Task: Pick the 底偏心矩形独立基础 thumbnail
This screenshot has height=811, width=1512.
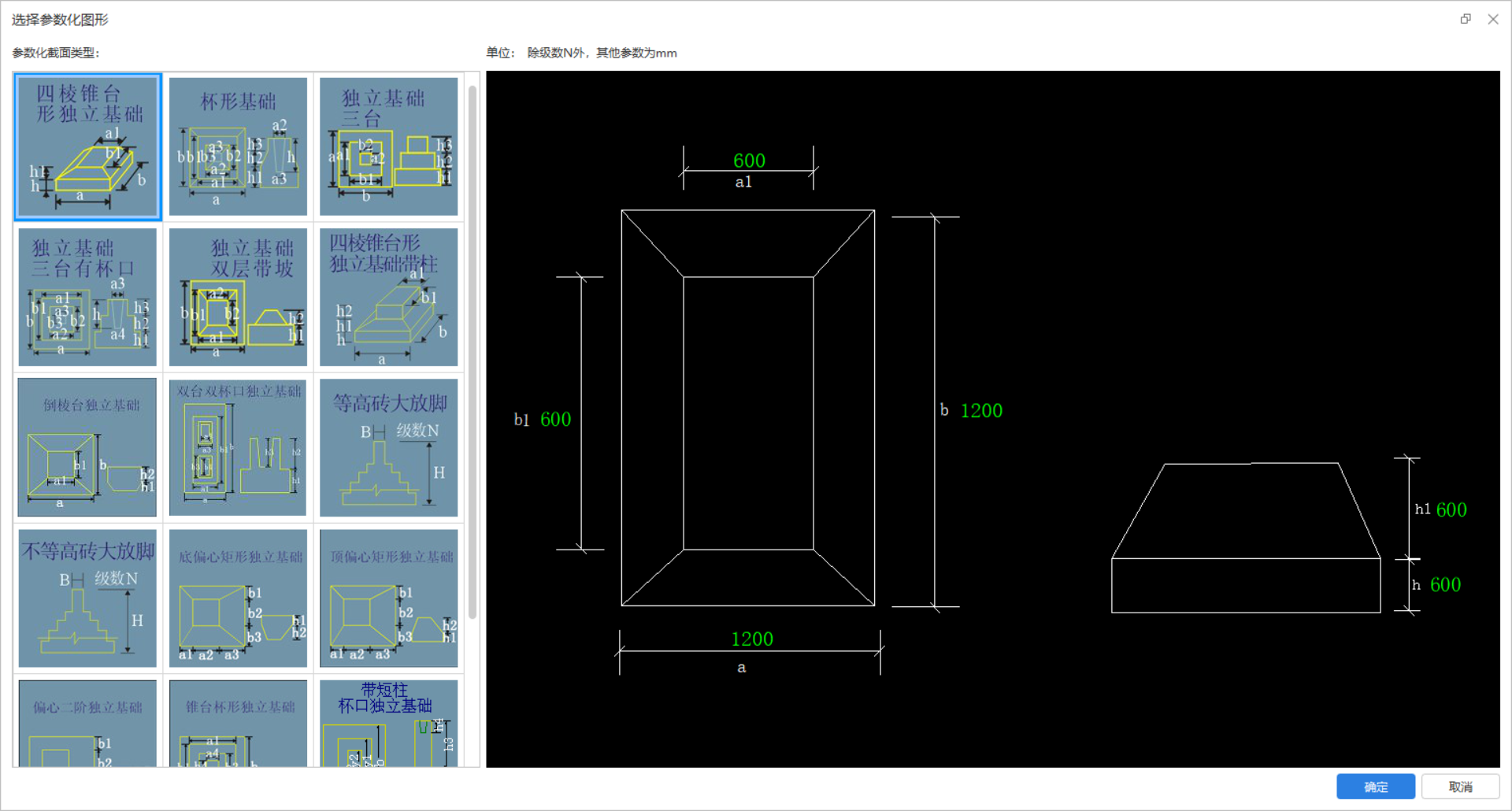Action: (238, 598)
